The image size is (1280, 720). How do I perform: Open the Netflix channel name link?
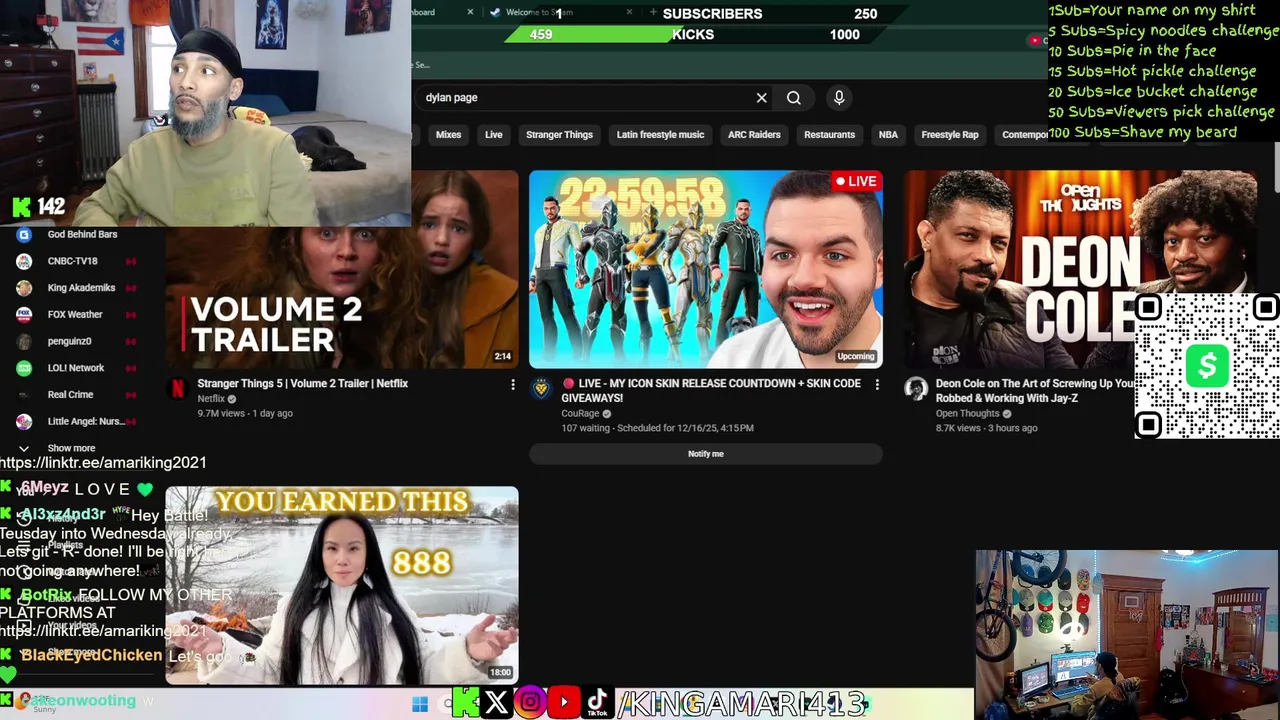click(x=211, y=399)
